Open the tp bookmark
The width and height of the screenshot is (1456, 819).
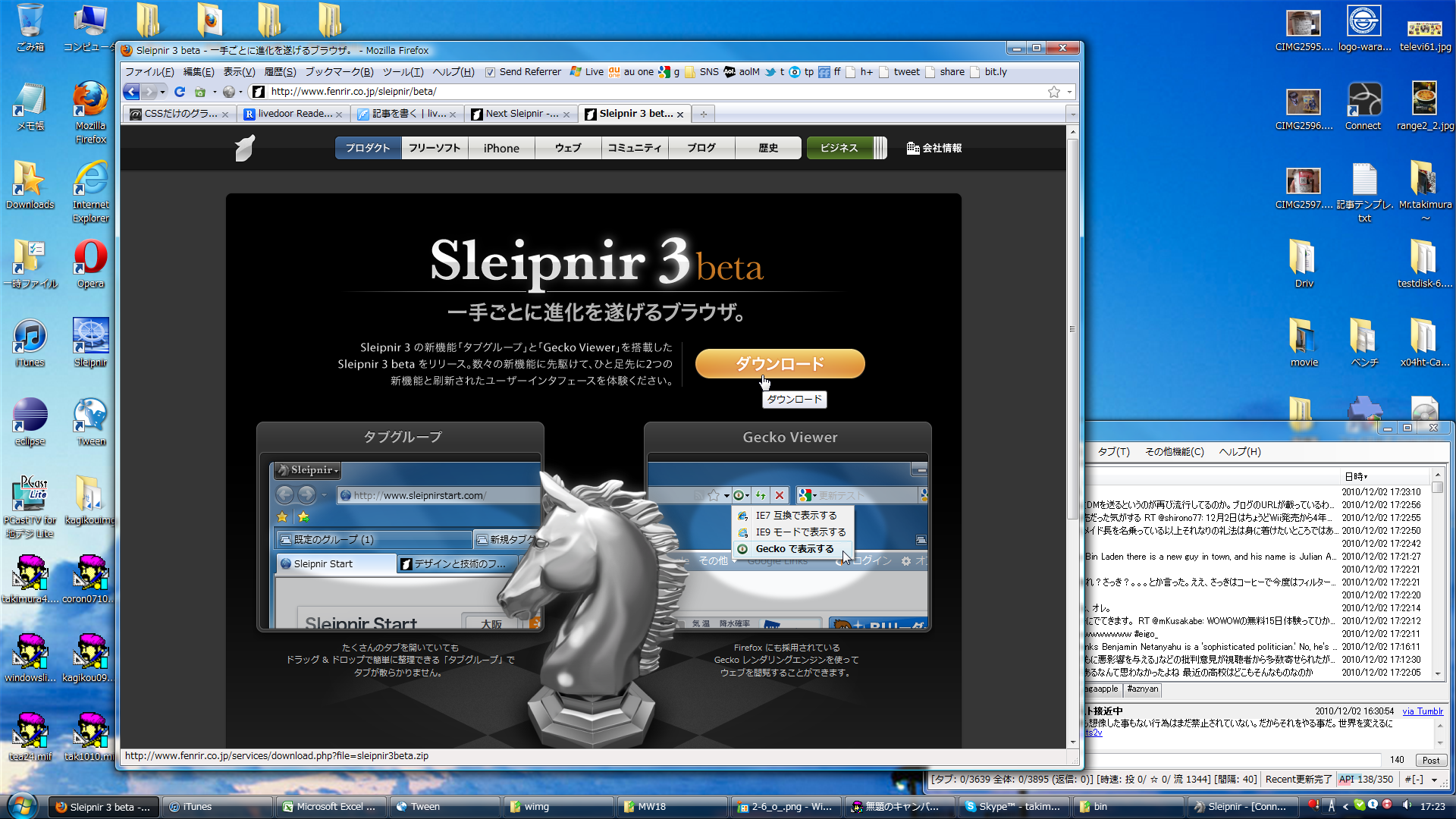[802, 72]
